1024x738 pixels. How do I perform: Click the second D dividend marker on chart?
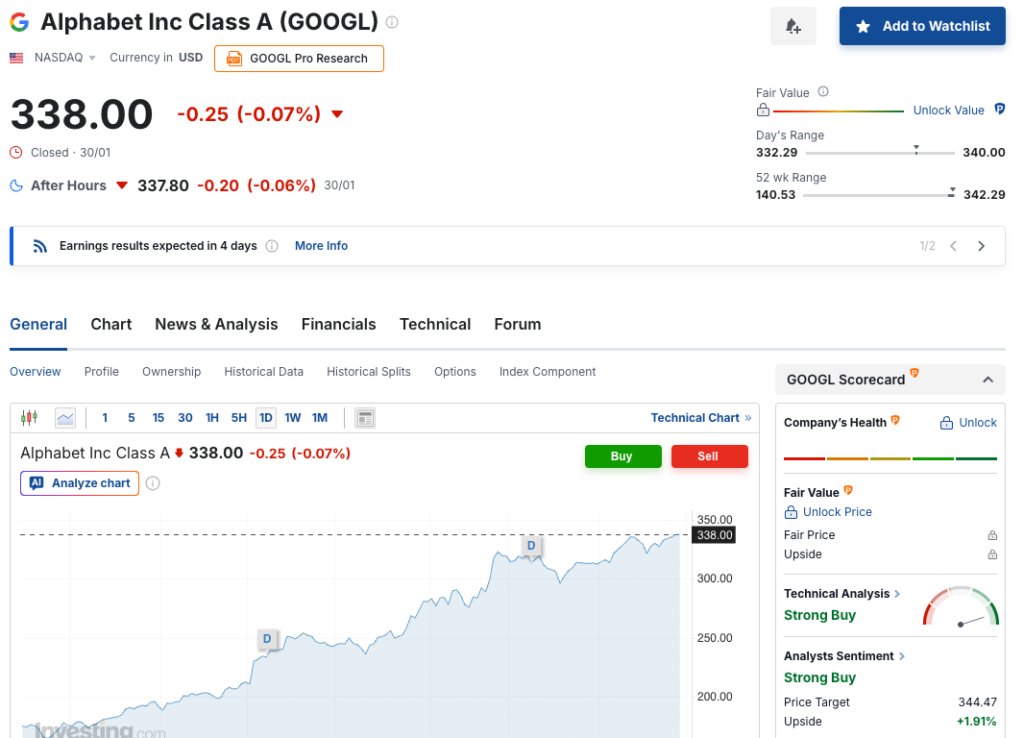(531, 546)
